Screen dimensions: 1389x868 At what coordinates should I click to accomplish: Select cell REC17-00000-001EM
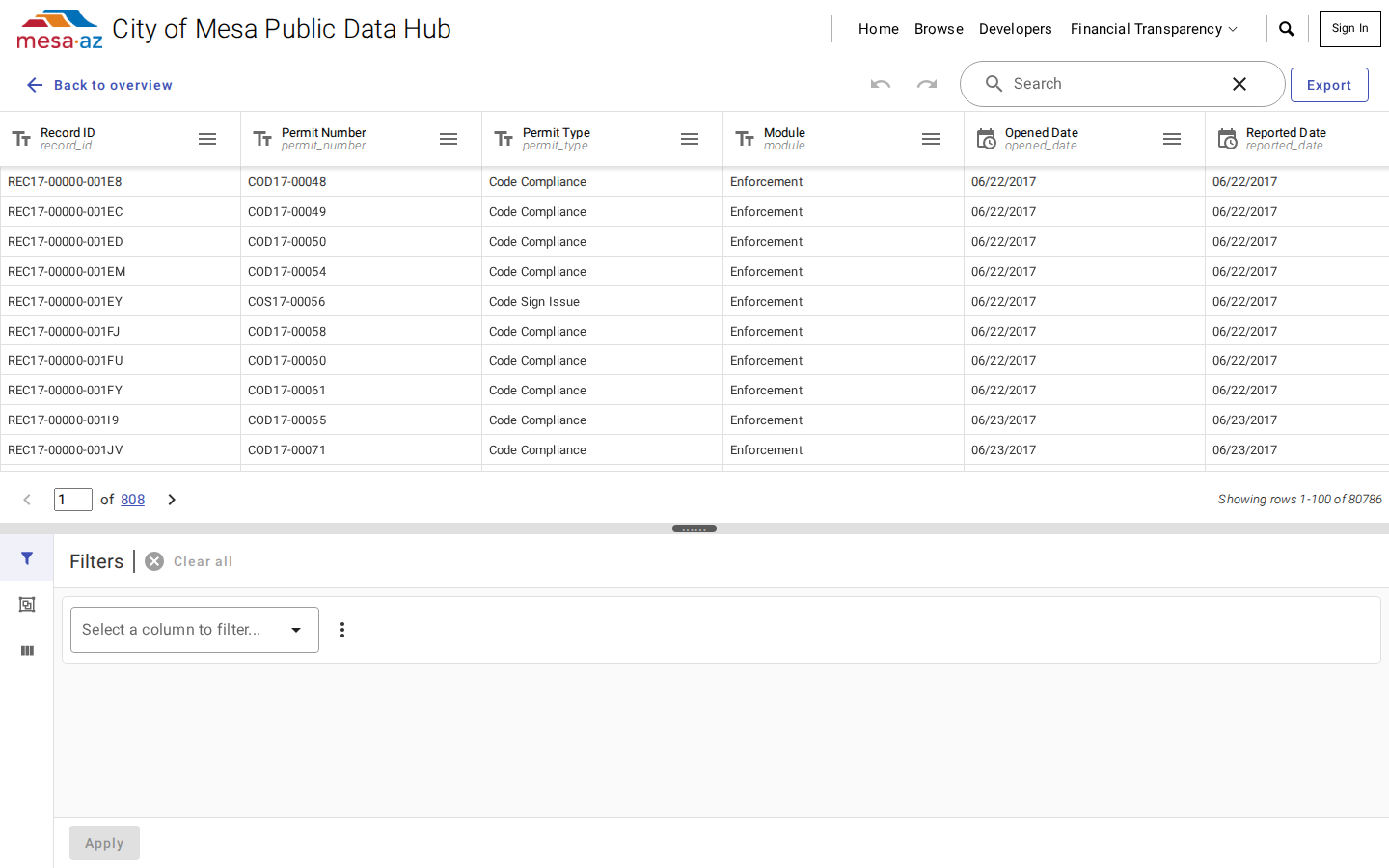pos(121,271)
